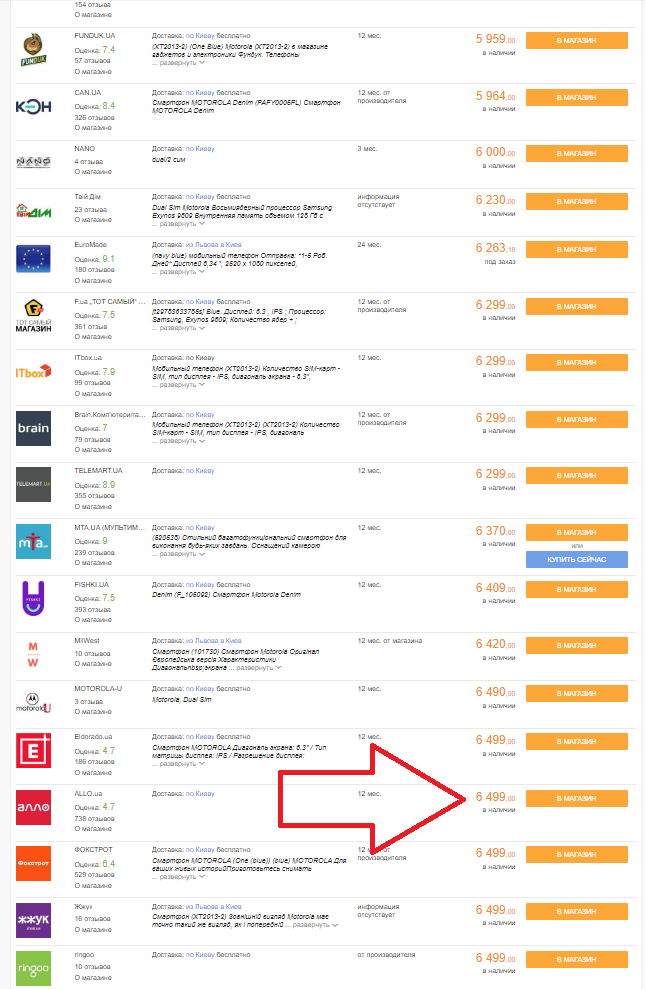
Task: Open the Твій Дім store logo
Action: click(x=33, y=211)
